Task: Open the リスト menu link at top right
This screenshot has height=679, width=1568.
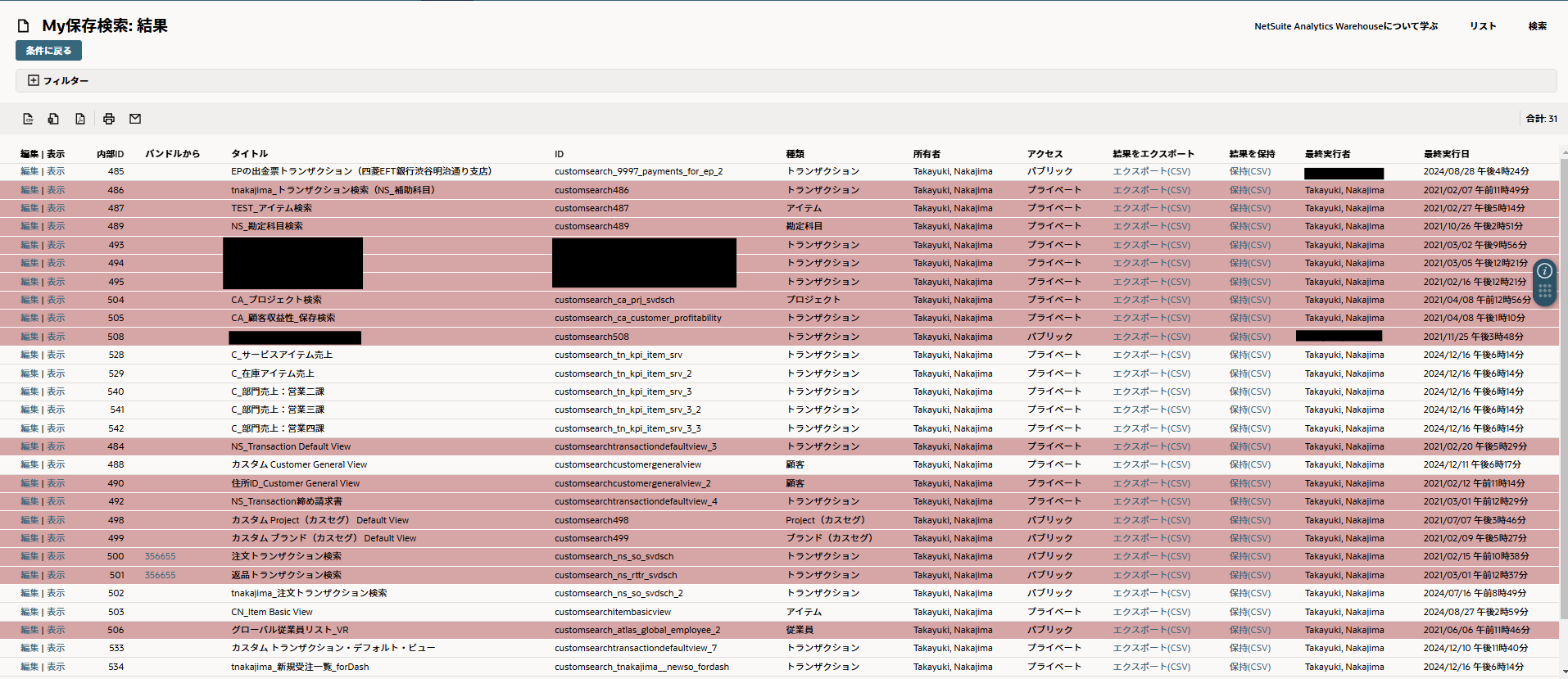Action: 1483,26
